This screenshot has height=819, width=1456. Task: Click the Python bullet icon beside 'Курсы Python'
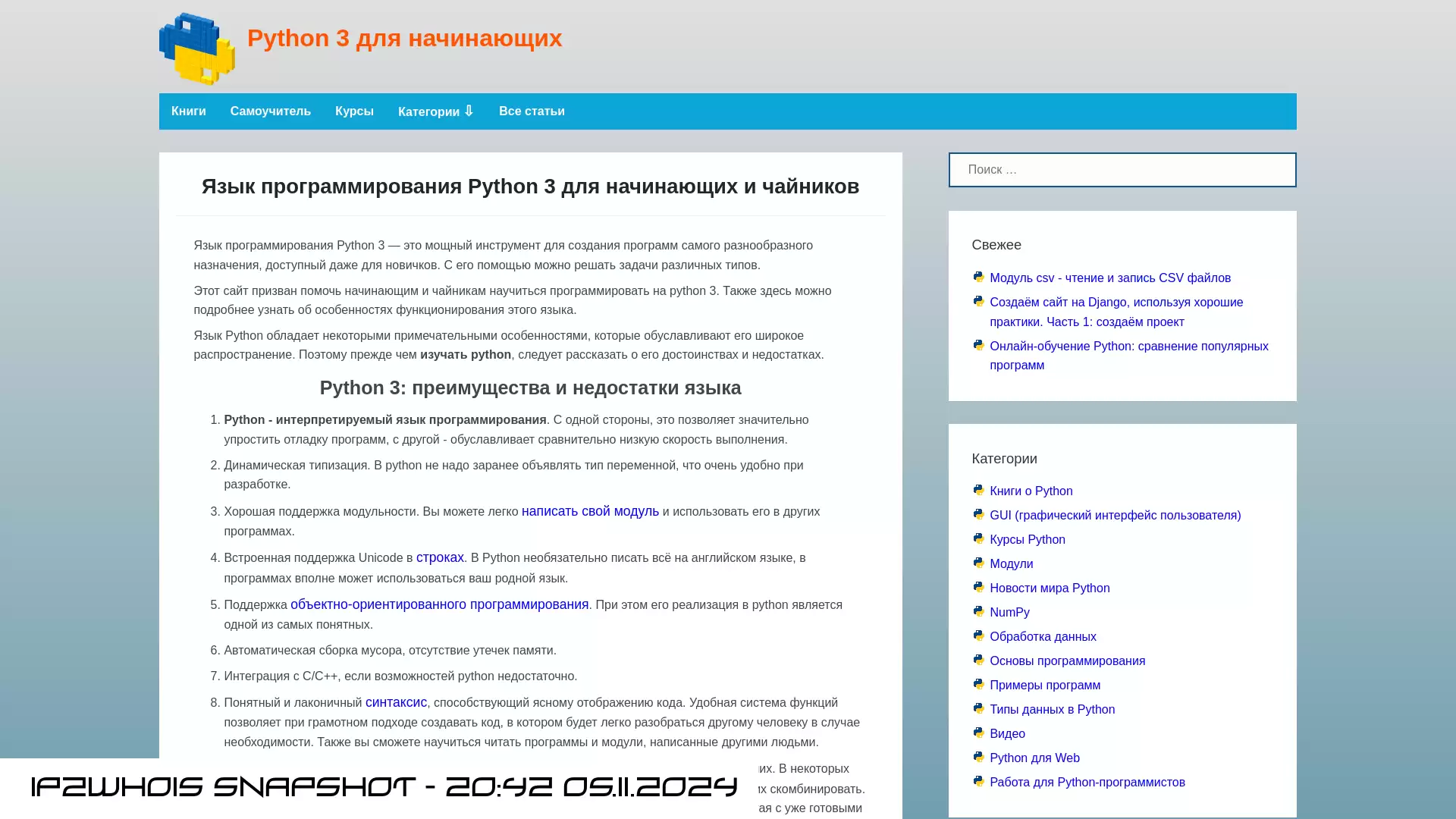pyautogui.click(x=978, y=538)
